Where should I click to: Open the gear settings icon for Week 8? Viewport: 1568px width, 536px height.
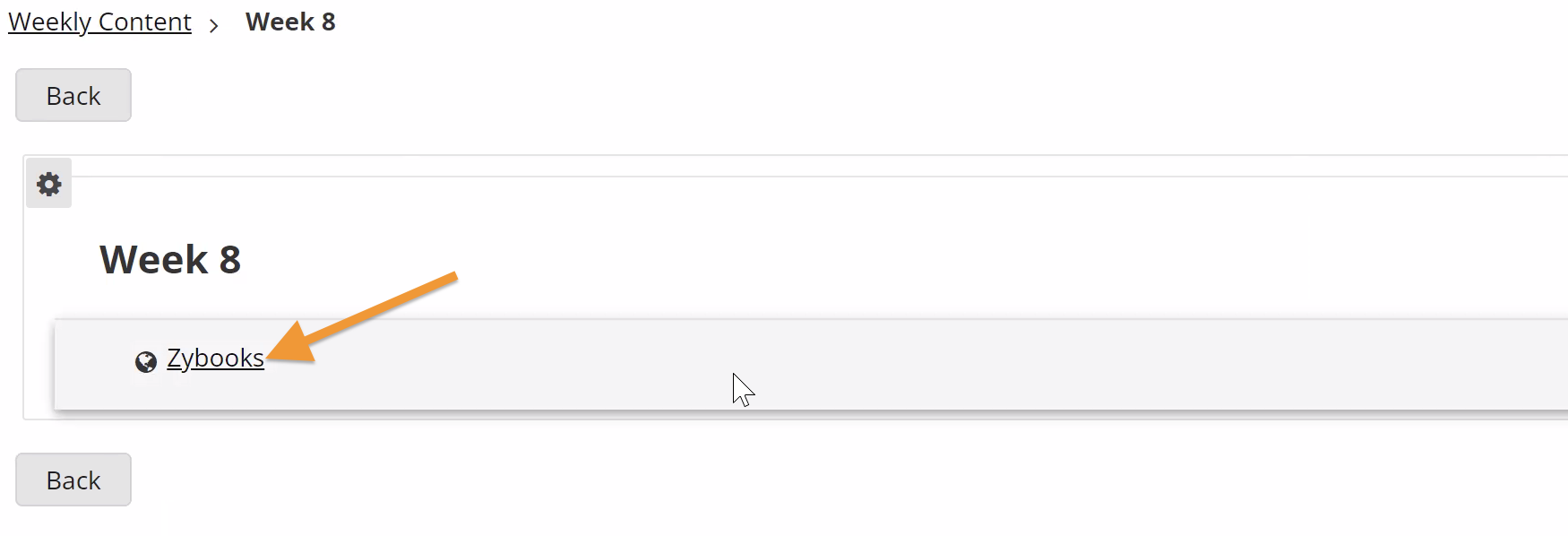tap(48, 184)
